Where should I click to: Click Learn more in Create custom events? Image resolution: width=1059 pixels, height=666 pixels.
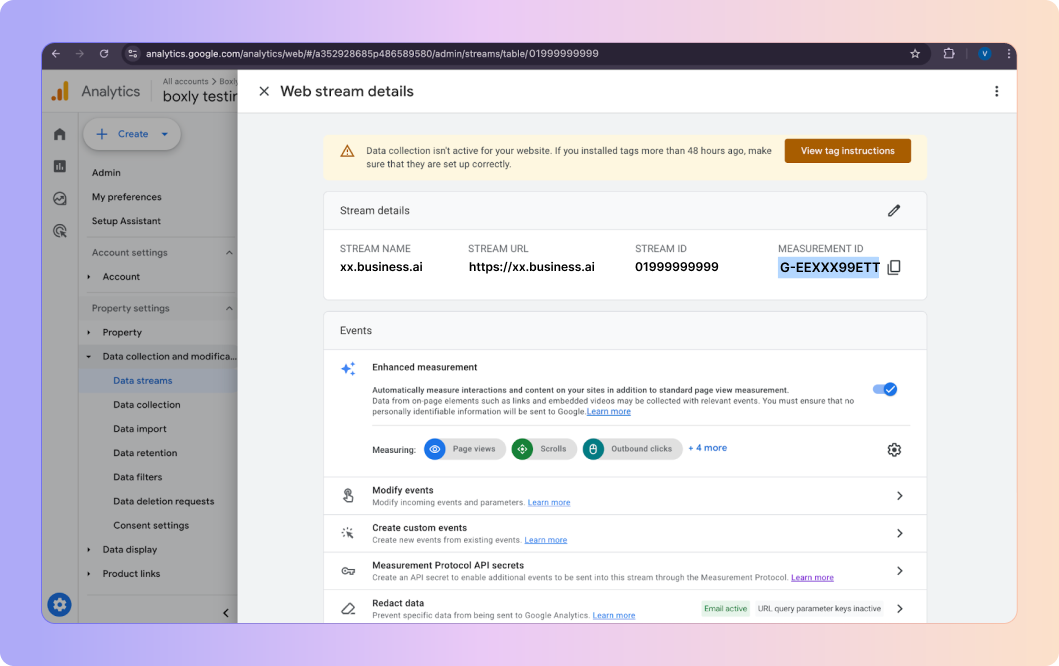tap(546, 540)
